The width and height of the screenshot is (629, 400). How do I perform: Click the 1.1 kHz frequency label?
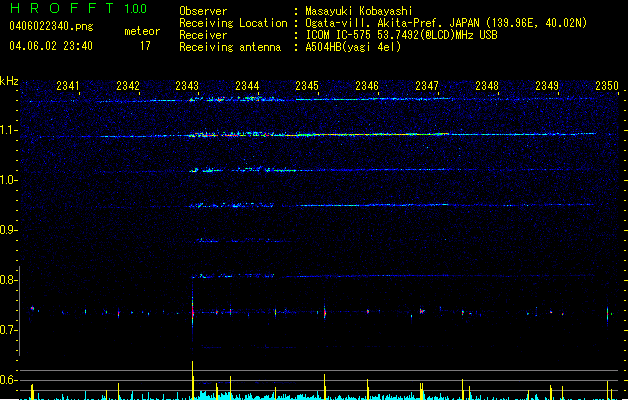point(8,130)
